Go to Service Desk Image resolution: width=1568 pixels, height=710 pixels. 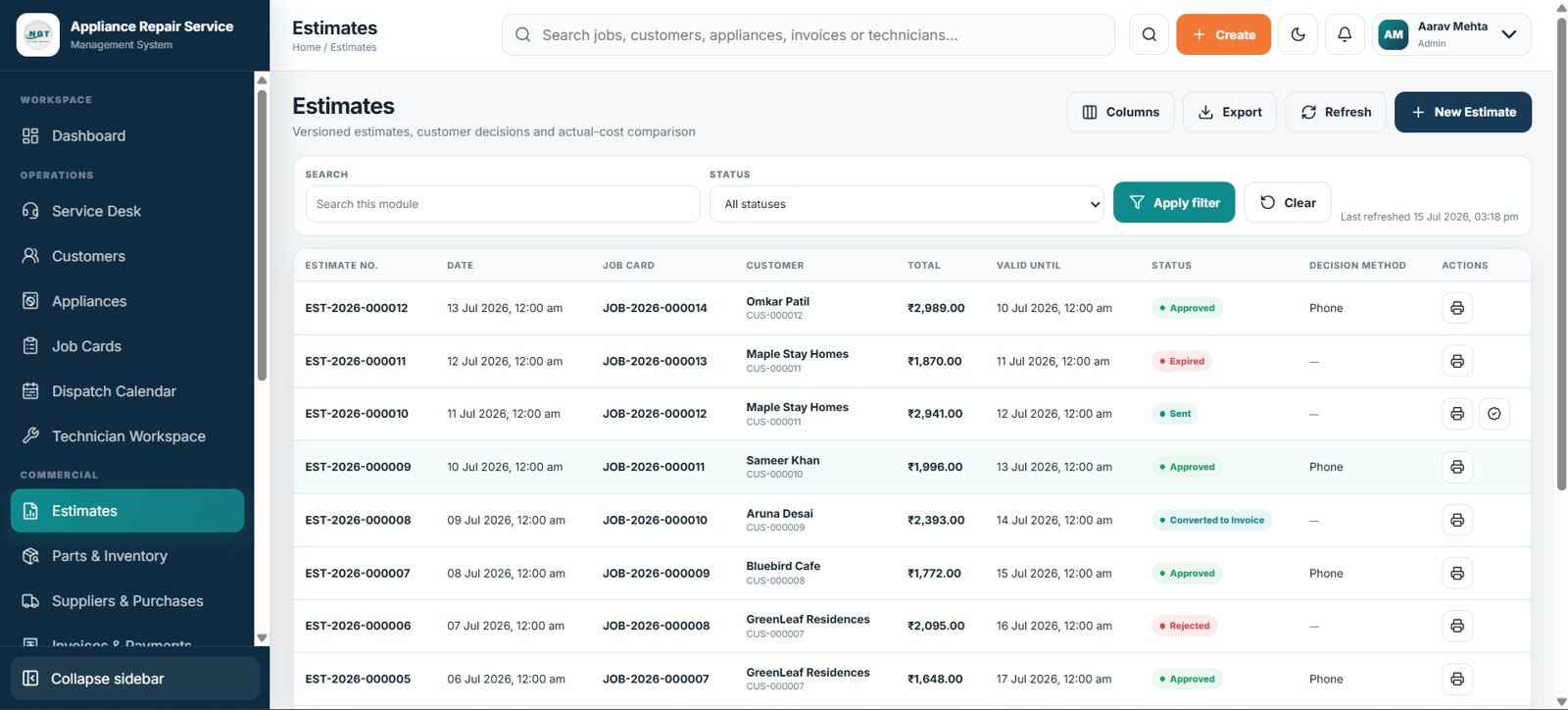127,211
